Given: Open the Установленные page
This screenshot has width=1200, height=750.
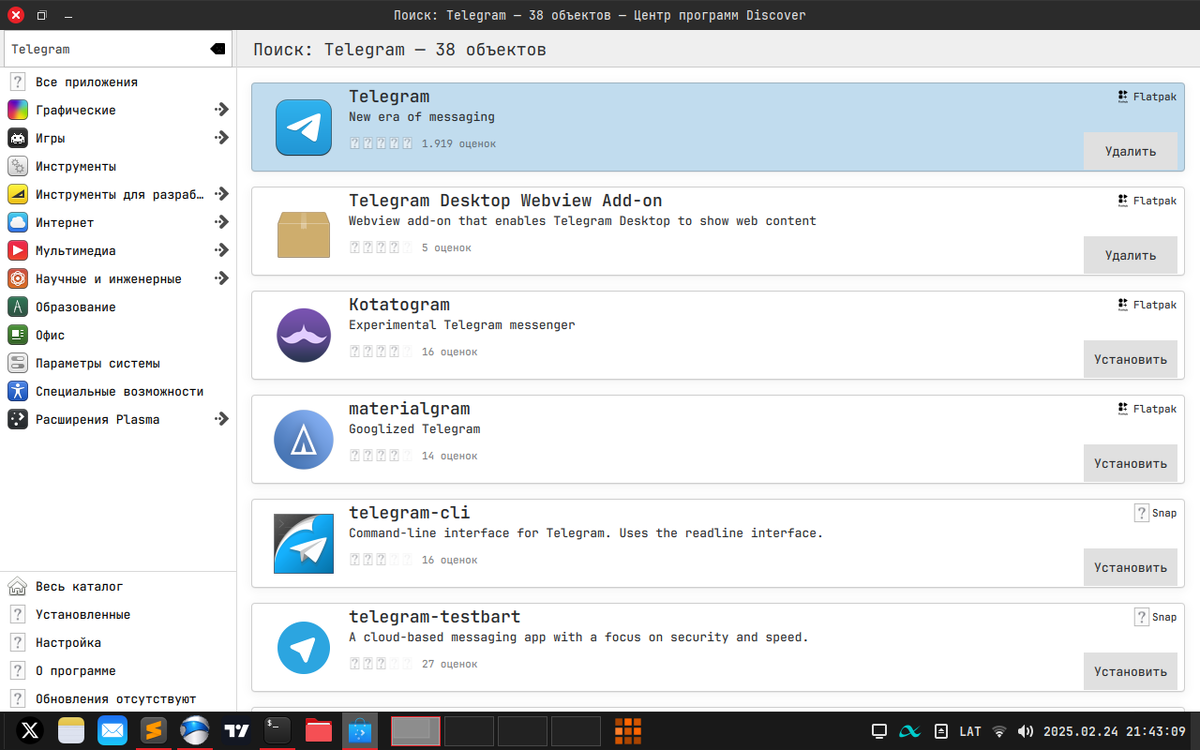Looking at the screenshot, I should (x=118, y=614).
